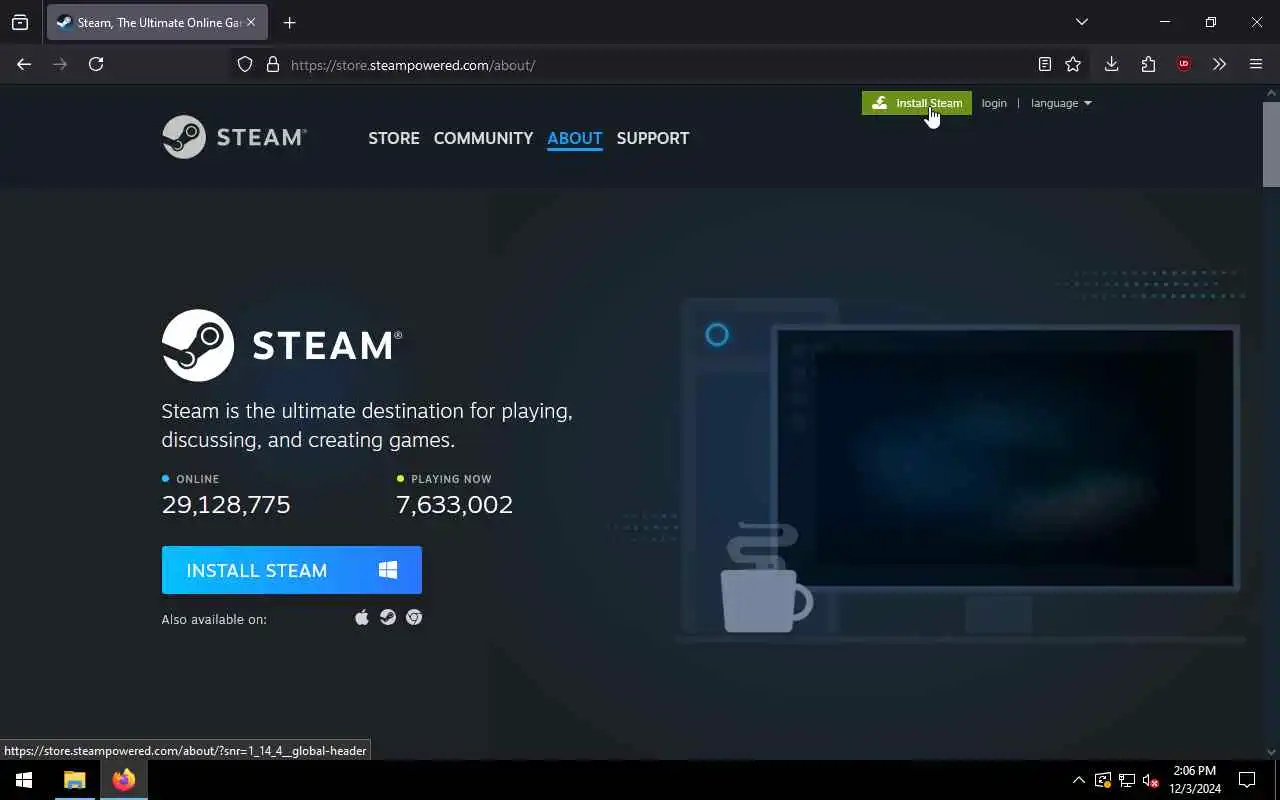Close the Steam browser tab

[x=250, y=22]
